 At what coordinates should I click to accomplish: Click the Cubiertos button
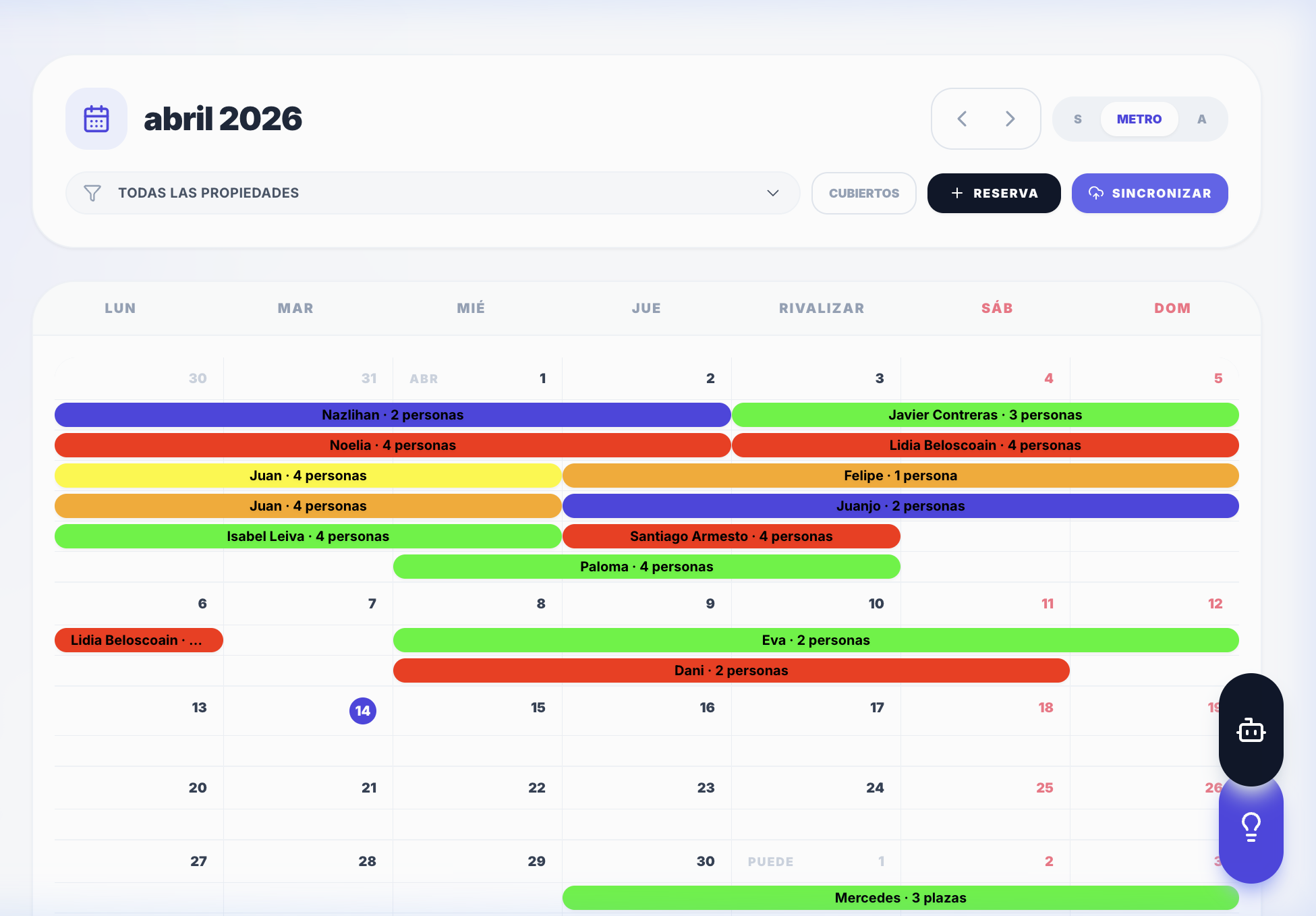coord(863,193)
